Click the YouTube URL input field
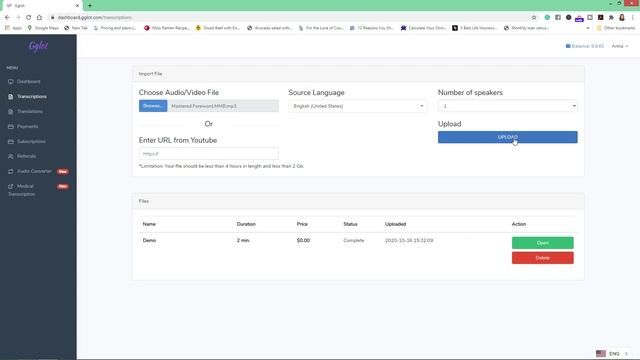The image size is (640, 360). [x=209, y=154]
